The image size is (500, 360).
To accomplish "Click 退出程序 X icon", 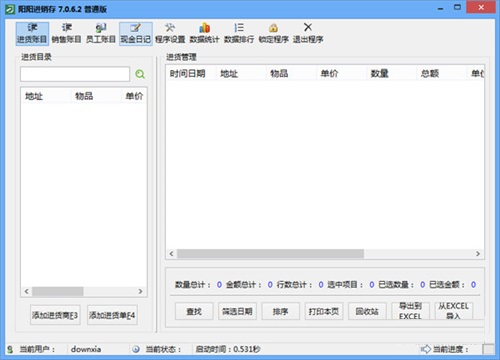I will (x=308, y=33).
